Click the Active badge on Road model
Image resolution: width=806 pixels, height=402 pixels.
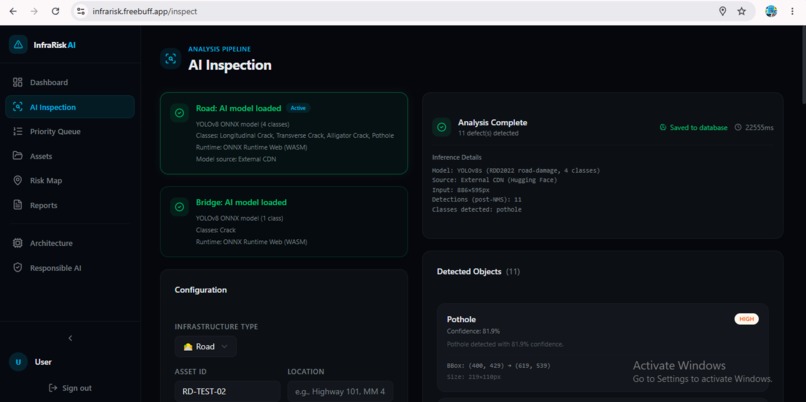[x=298, y=108]
